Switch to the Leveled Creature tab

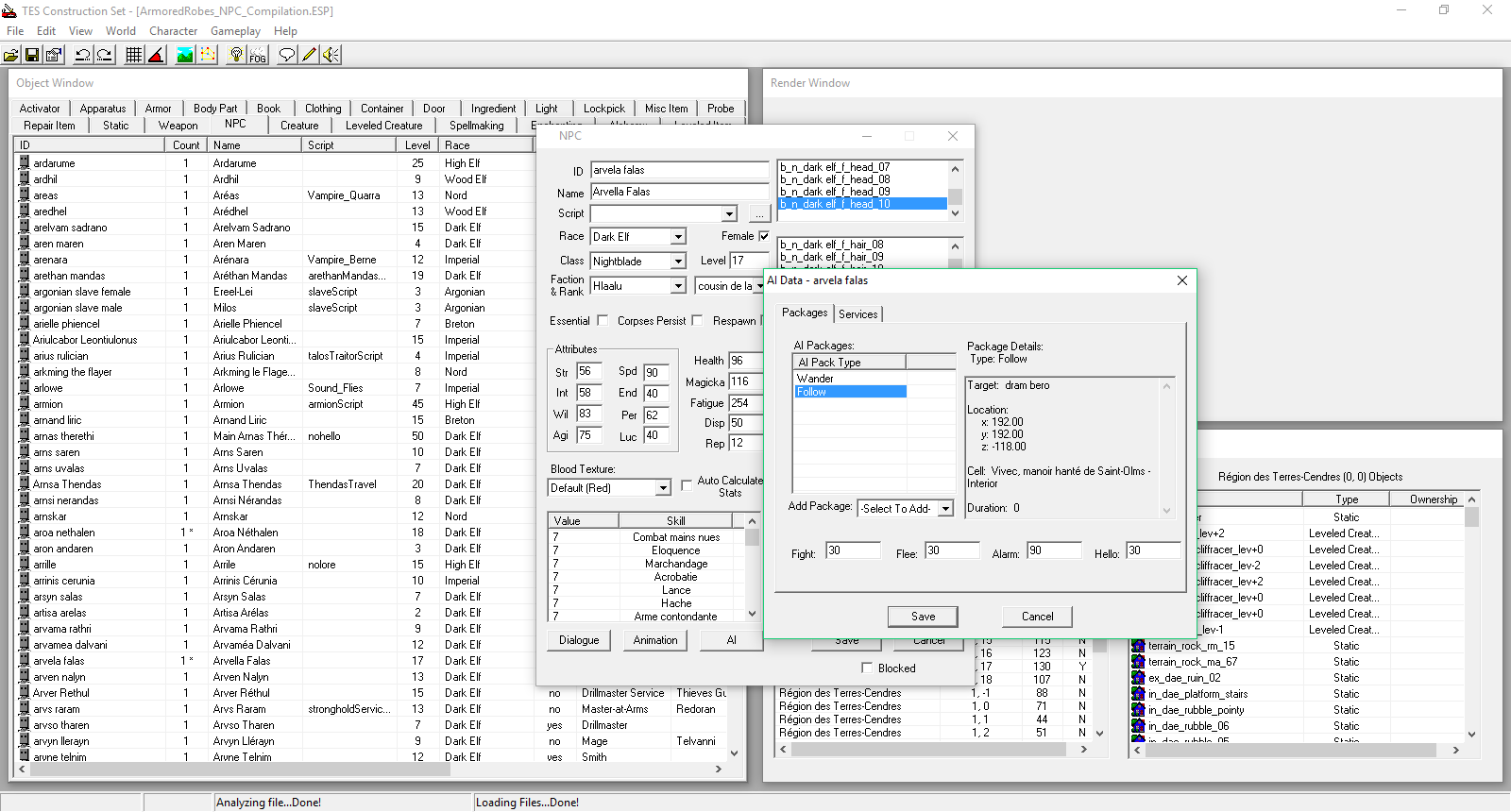tap(383, 126)
